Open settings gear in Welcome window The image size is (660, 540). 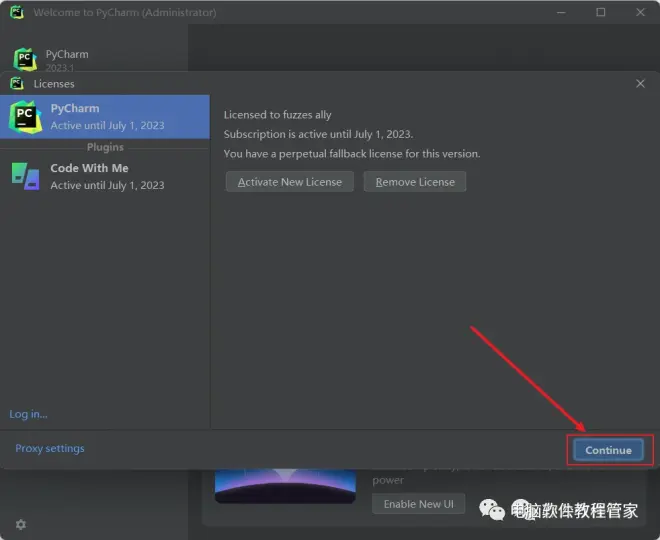tap(21, 524)
